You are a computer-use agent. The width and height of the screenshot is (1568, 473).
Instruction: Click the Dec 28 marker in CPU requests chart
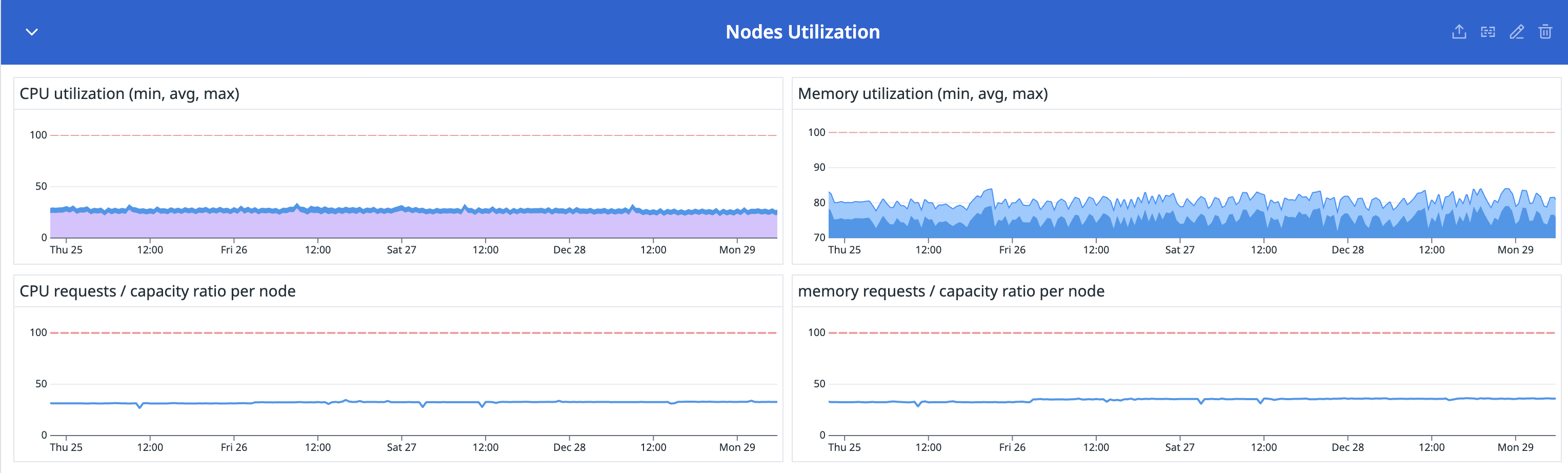coord(569,447)
